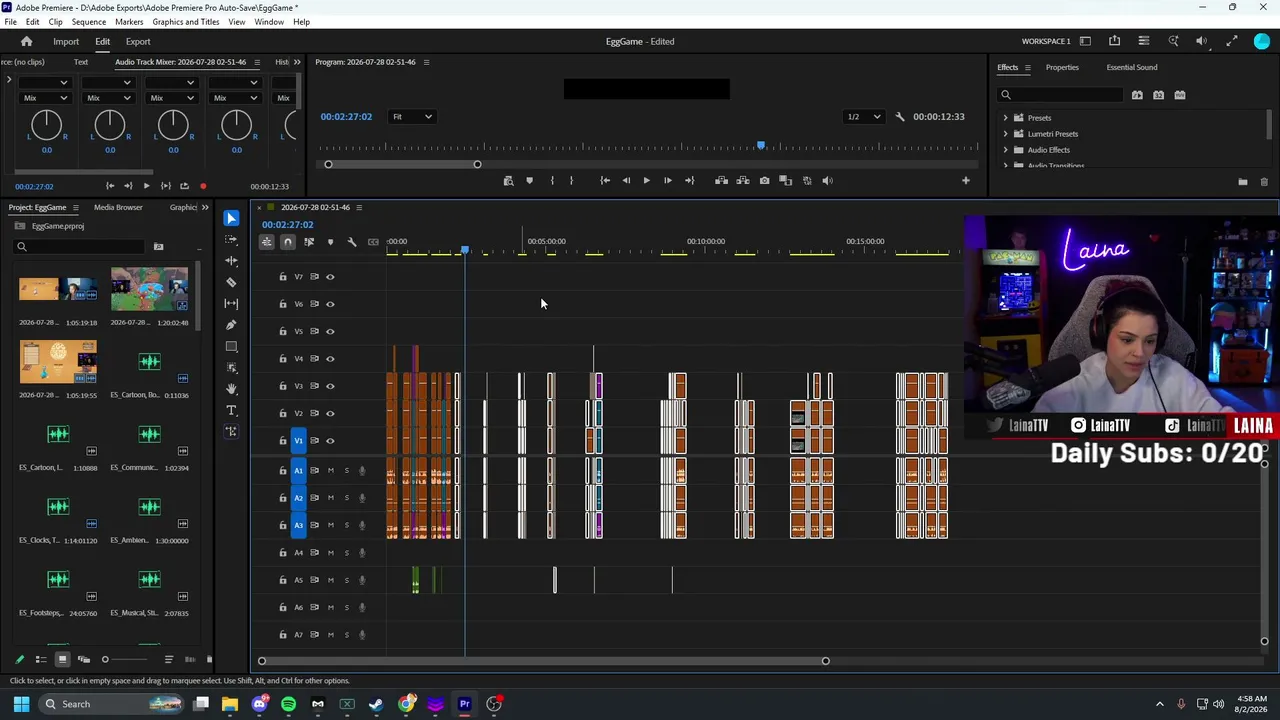This screenshot has width=1280, height=720.
Task: Select the Pen tool
Action: (x=231, y=325)
